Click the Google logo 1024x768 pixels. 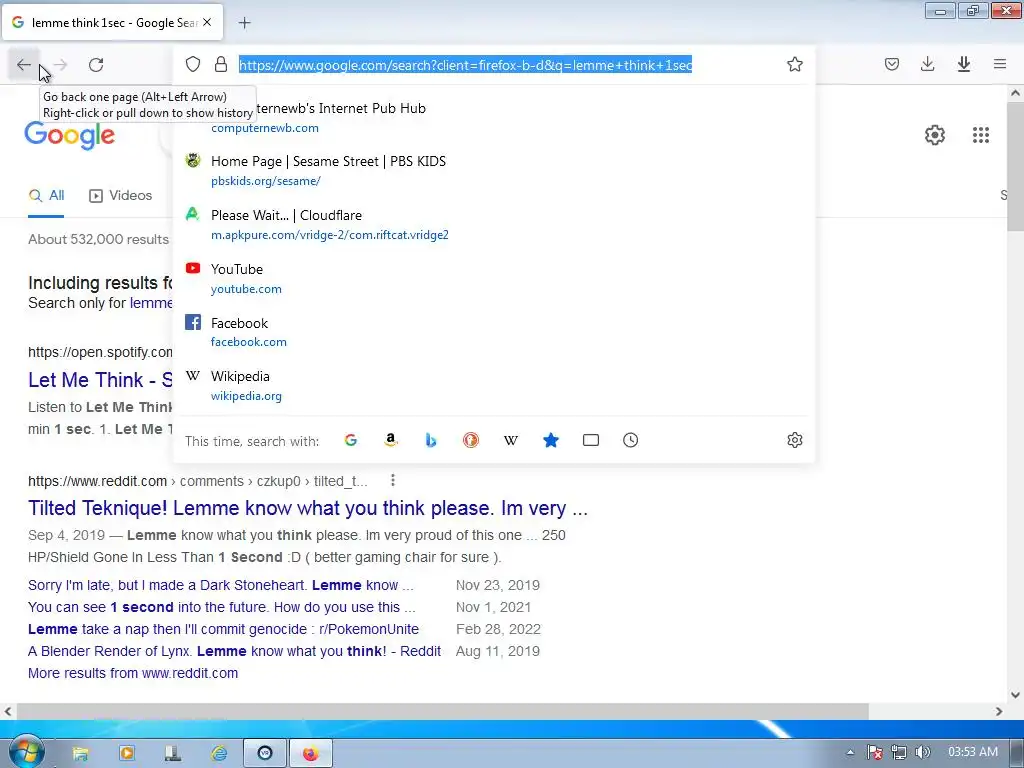point(69,136)
